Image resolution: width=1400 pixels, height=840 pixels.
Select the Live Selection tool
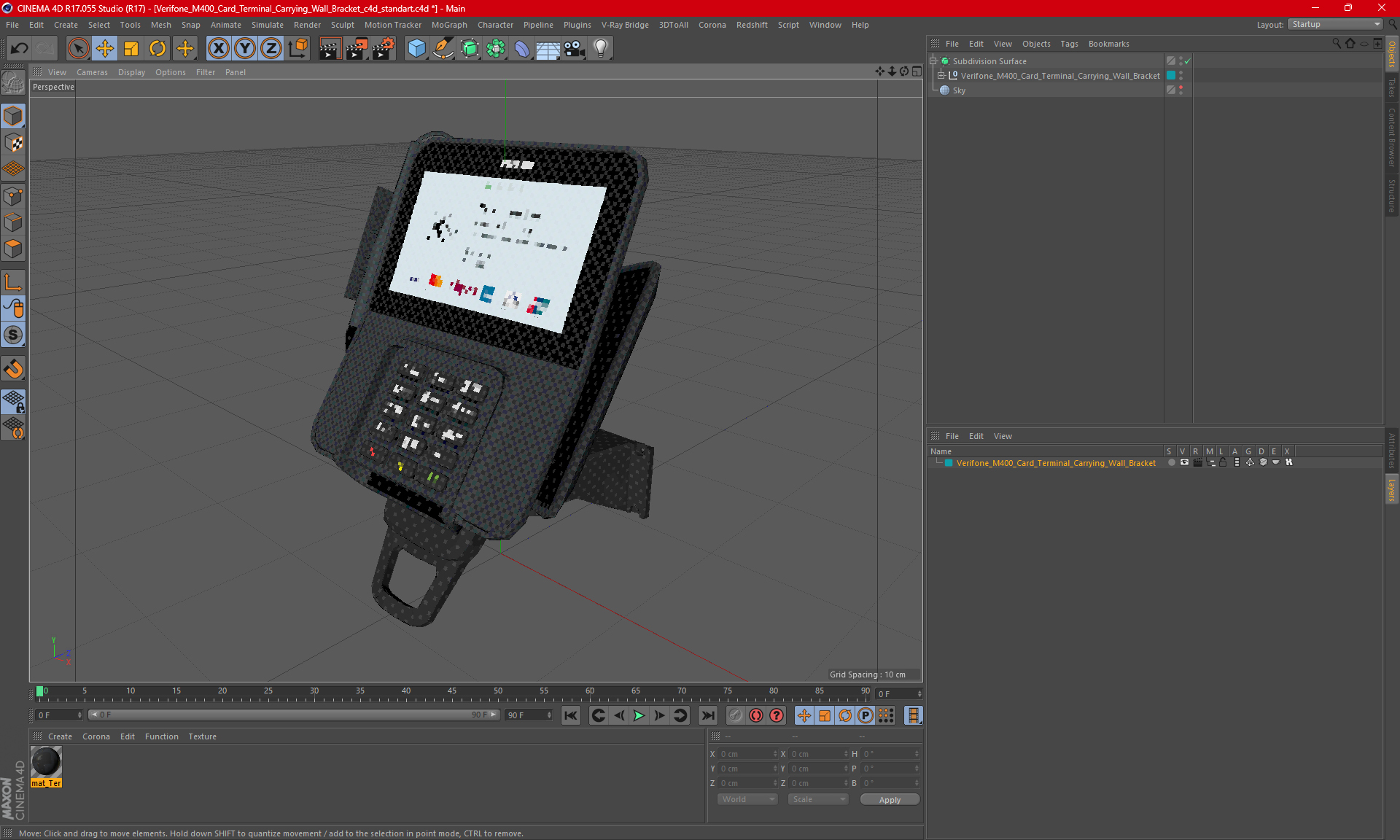click(x=78, y=49)
